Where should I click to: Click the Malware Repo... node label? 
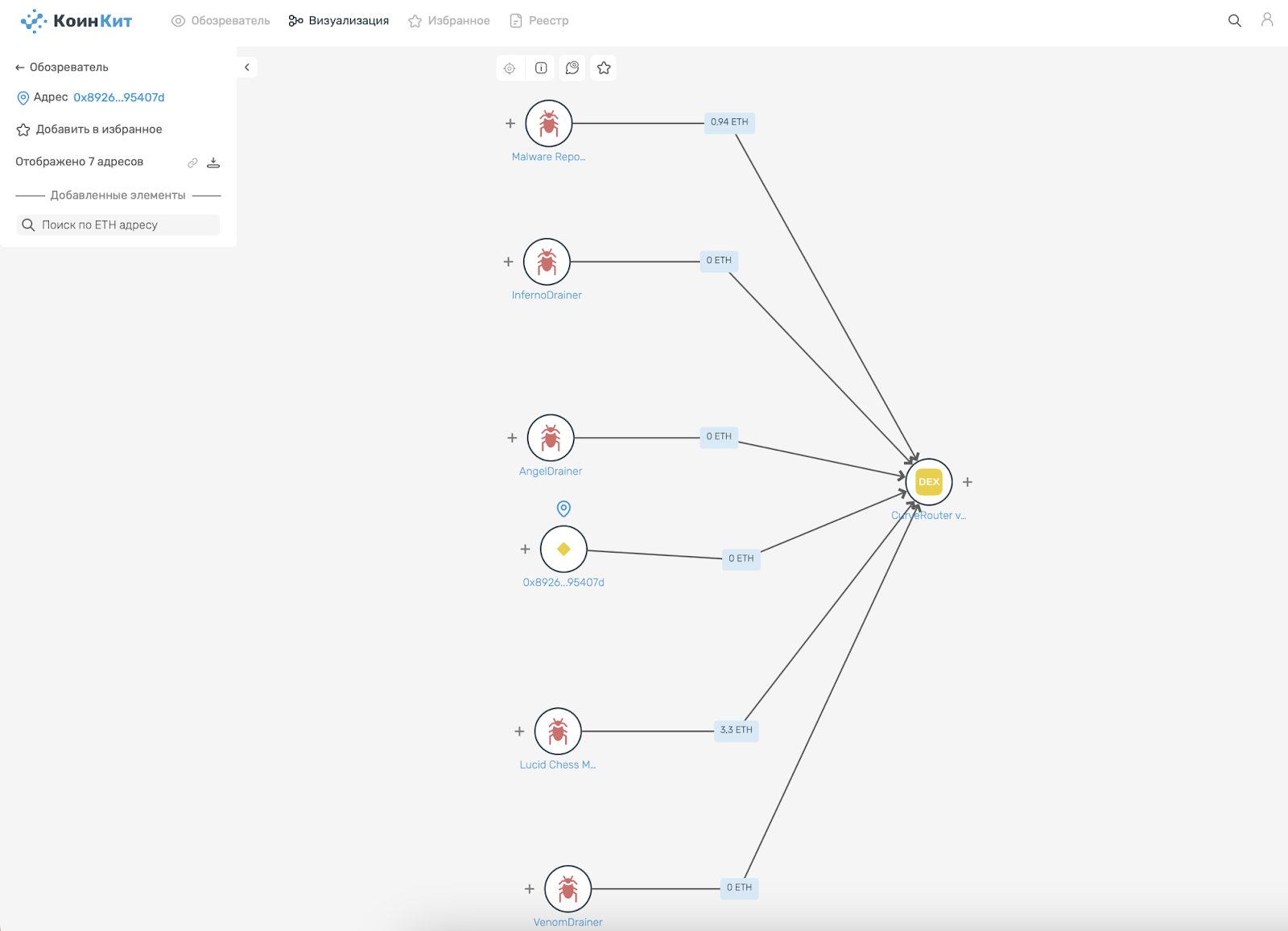pyautogui.click(x=549, y=157)
